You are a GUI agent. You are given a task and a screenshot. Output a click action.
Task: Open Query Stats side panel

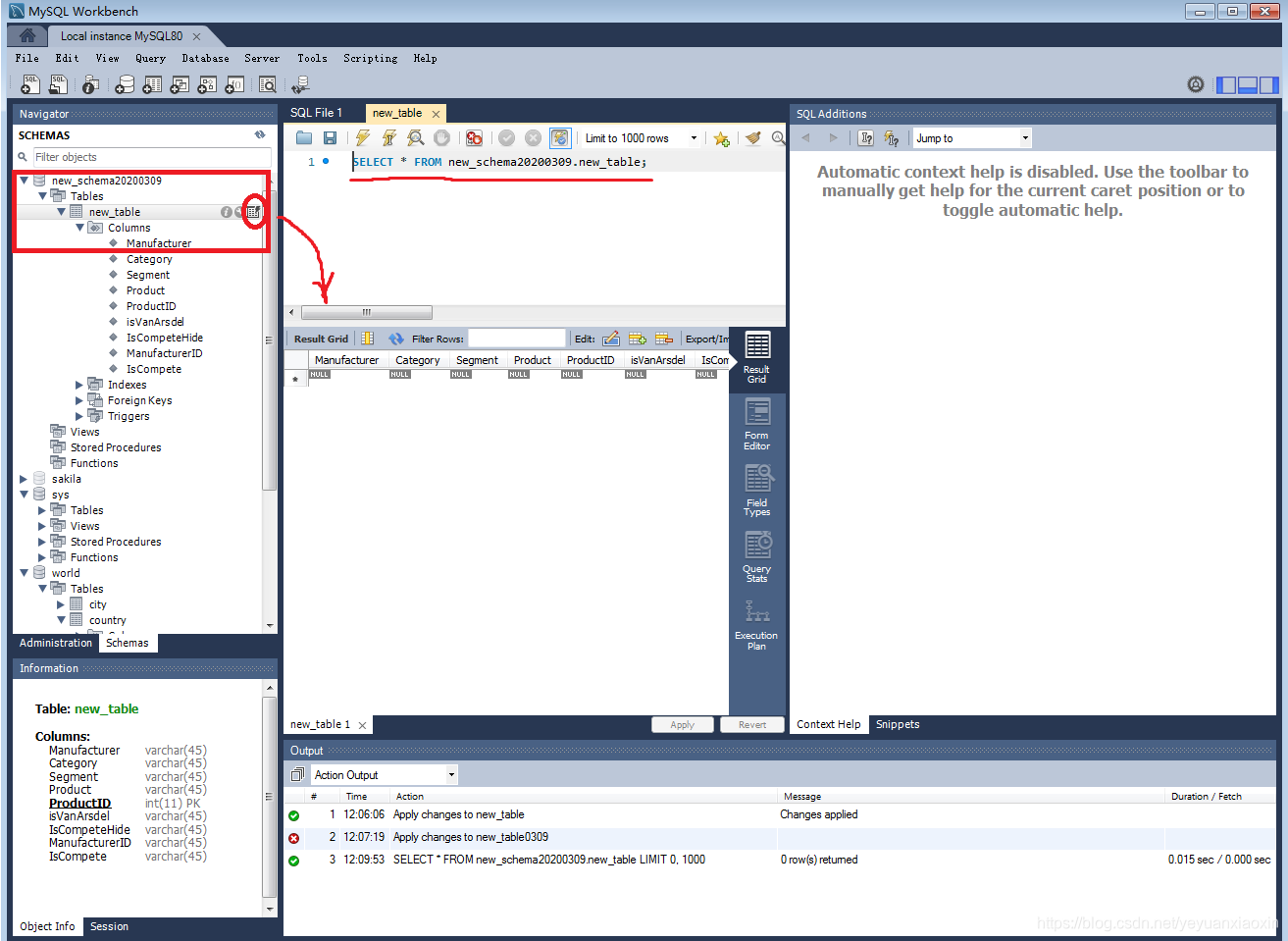757,556
